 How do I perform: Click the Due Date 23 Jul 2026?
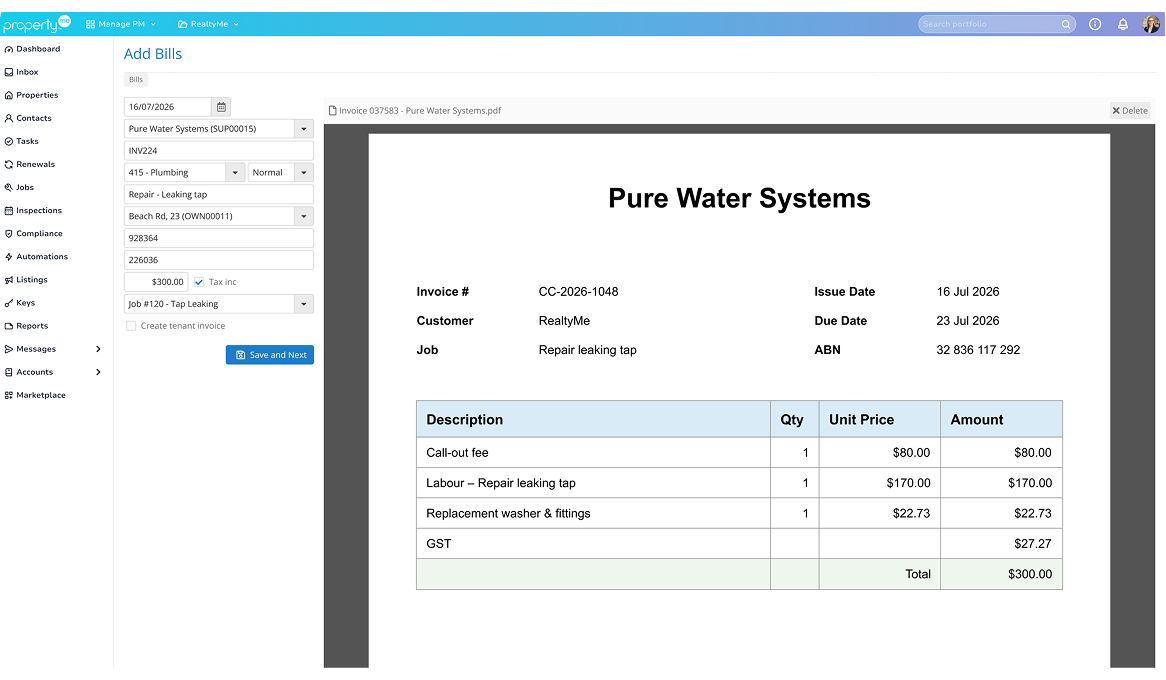click(967, 321)
